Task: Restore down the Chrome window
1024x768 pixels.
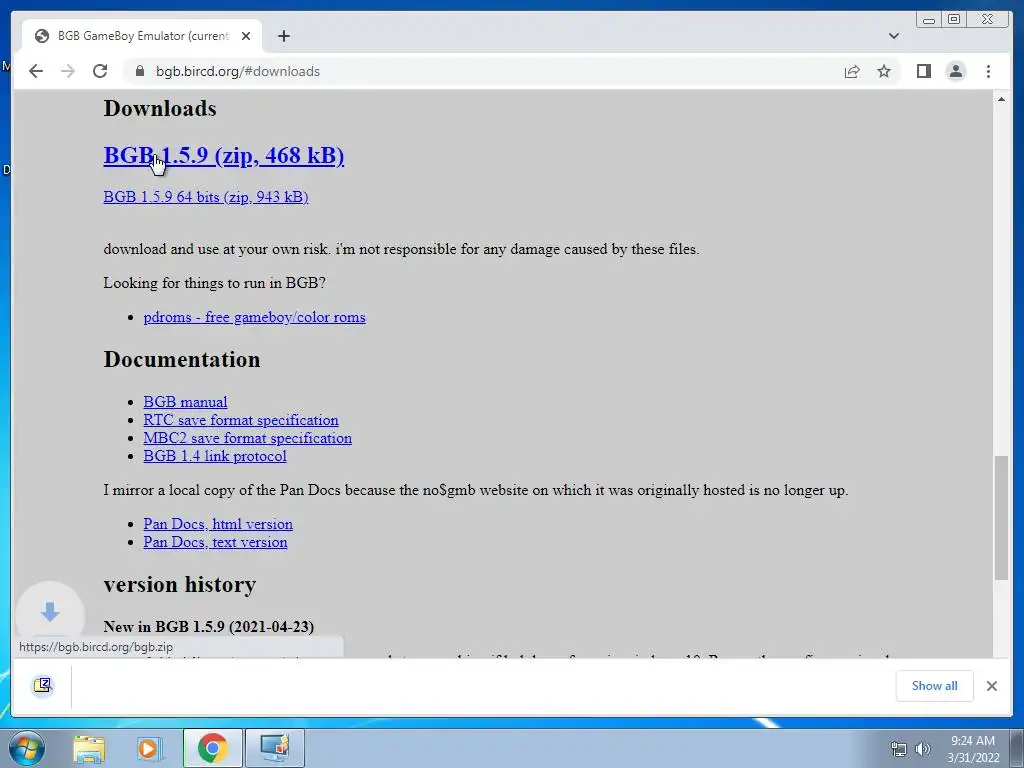Action: tap(953, 20)
